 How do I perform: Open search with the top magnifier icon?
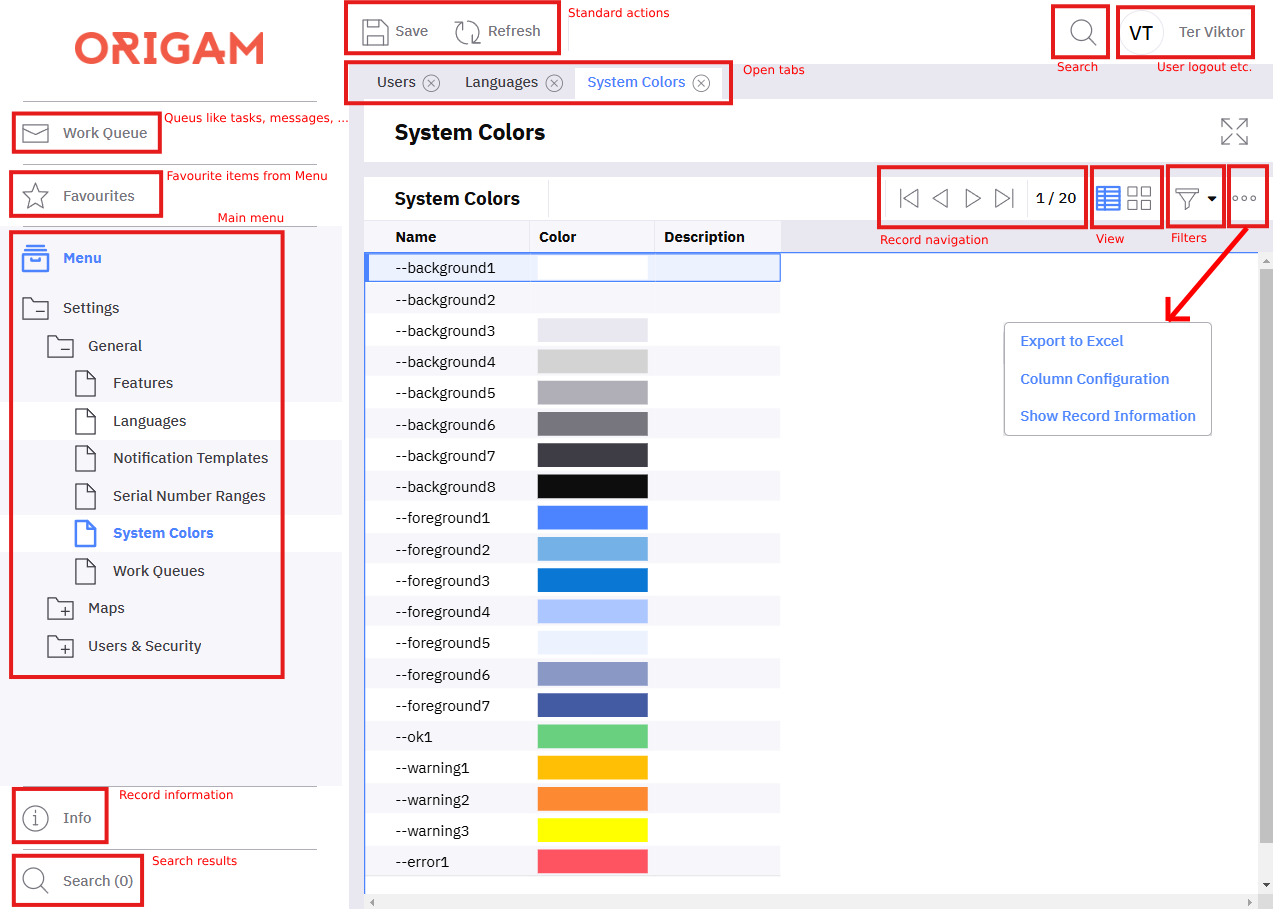click(1082, 32)
